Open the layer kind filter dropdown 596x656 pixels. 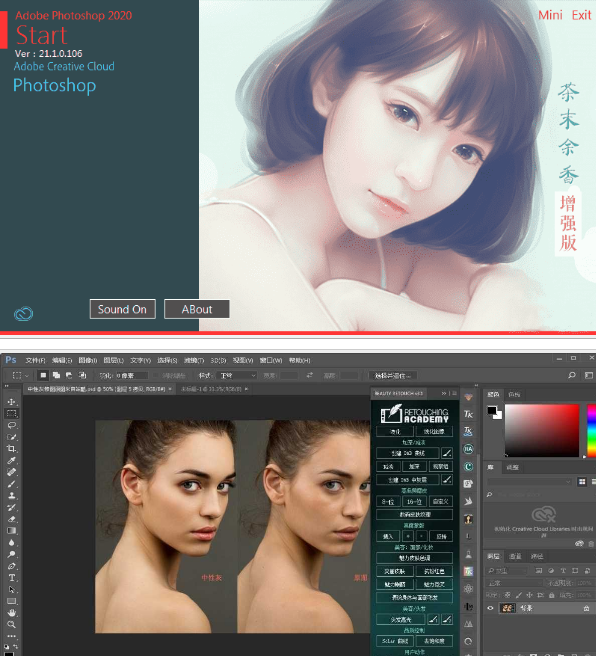pyautogui.click(x=506, y=571)
